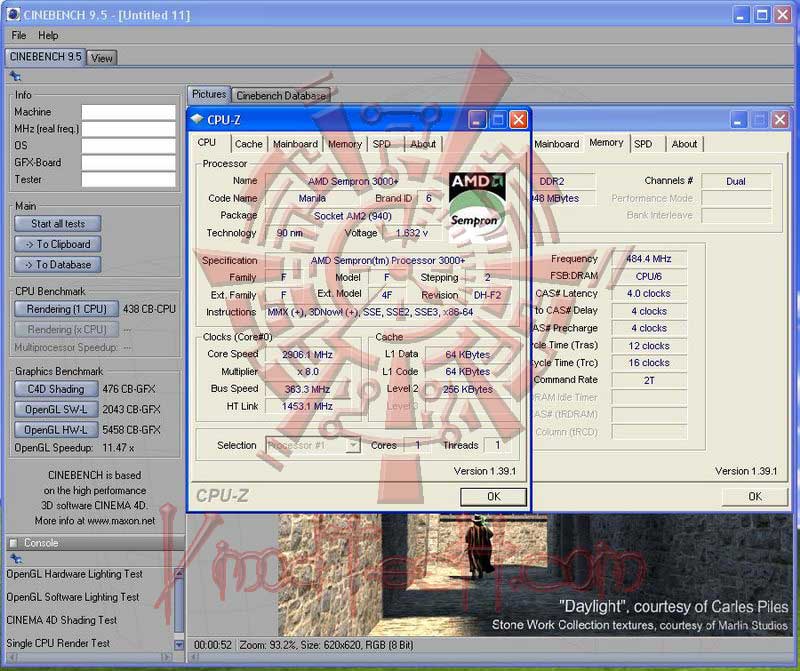800x671 pixels.
Task: Run the OpenGL SW-L benchmark
Action: tap(56, 409)
